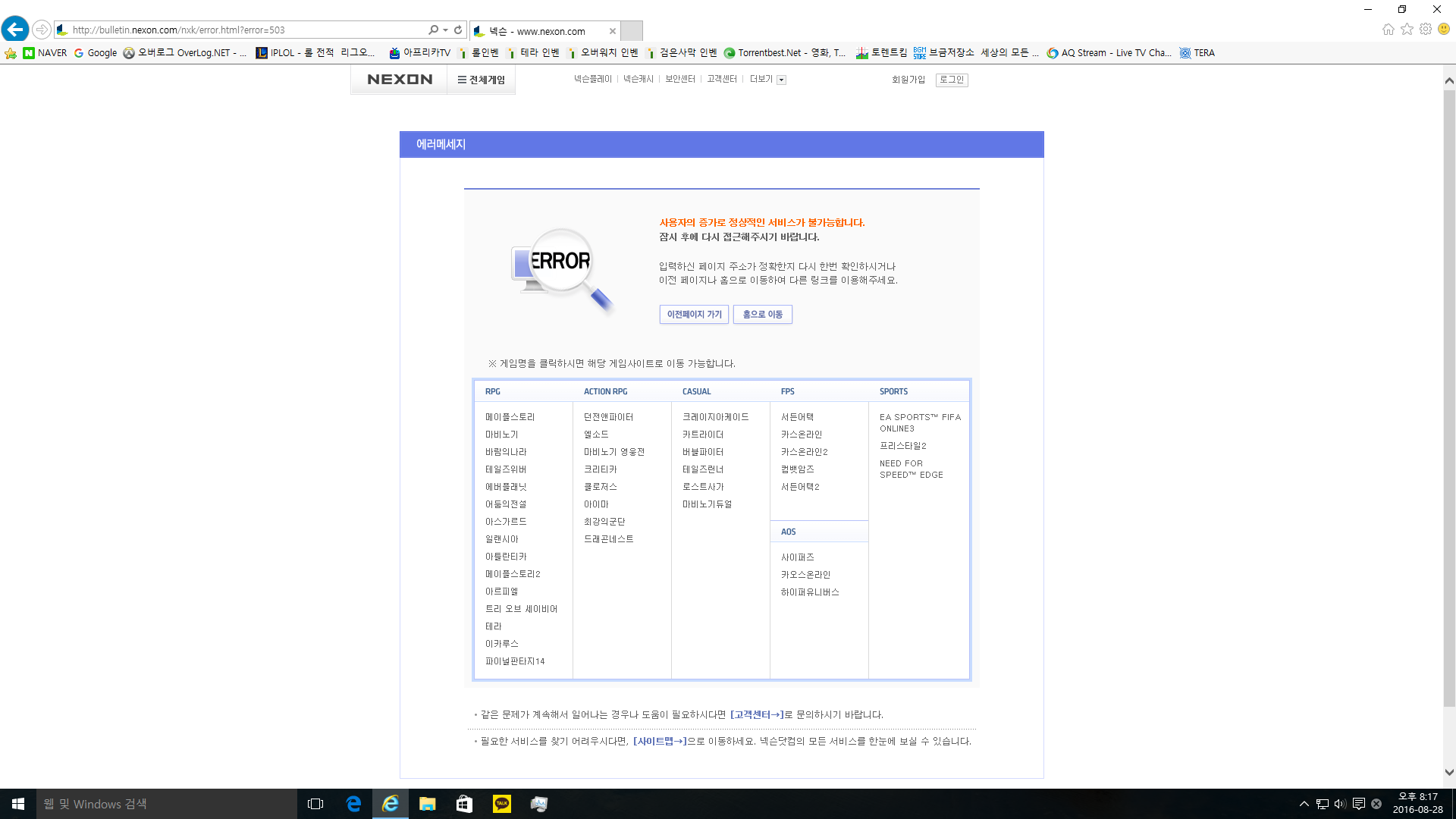1456x819 pixels.
Task: Open address bar autocomplete dropdown arrow
Action: (x=445, y=30)
